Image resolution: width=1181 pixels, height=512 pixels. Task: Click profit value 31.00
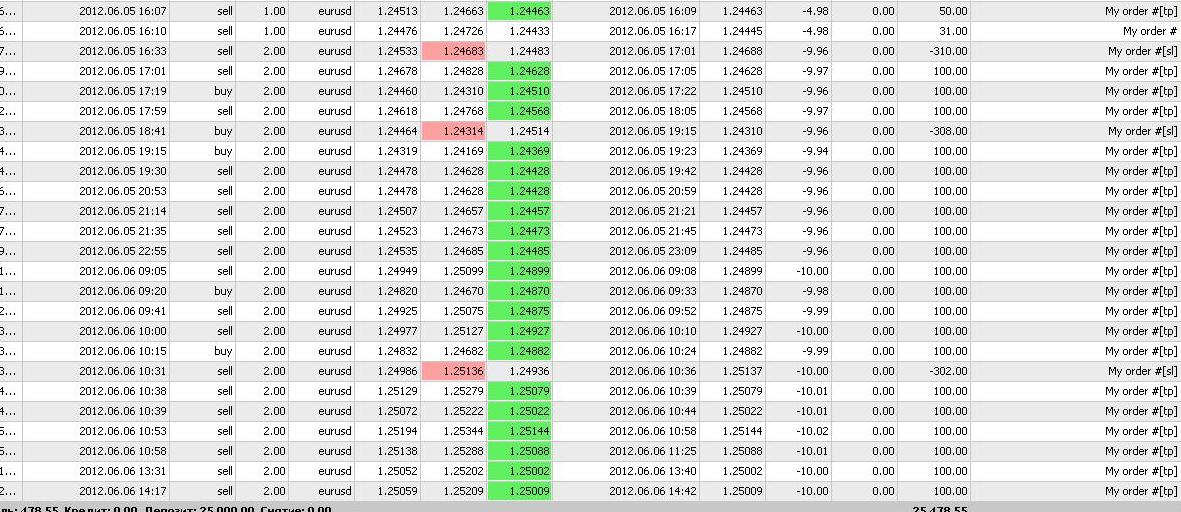[x=953, y=32]
